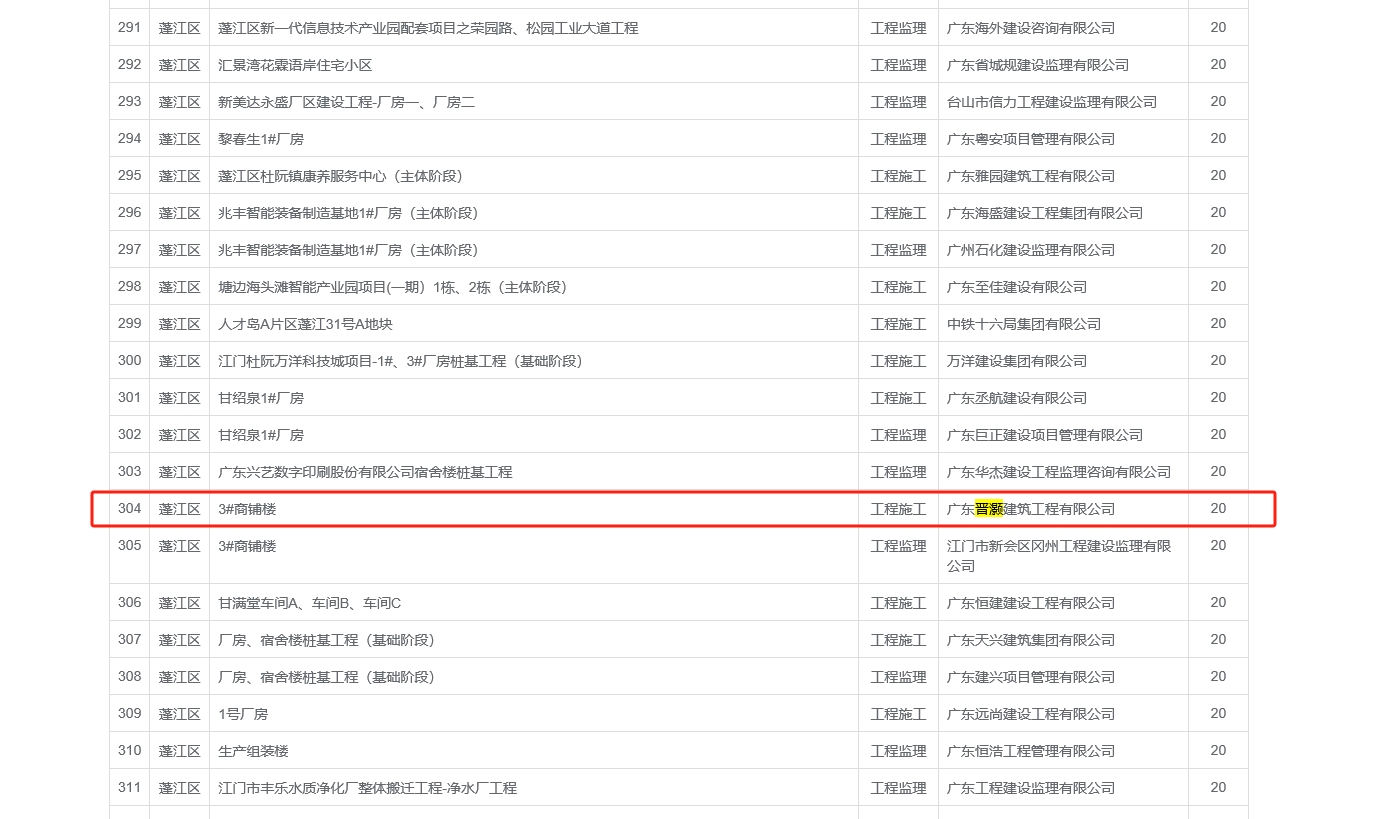Select project 蓬江区新一代信息技术产业园配套项目

pyautogui.click(x=428, y=28)
